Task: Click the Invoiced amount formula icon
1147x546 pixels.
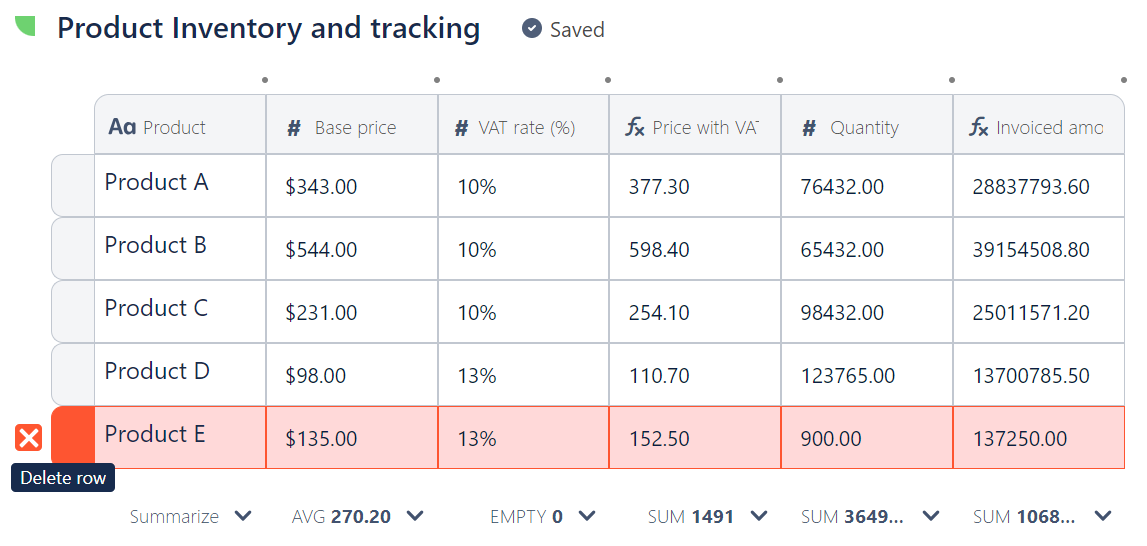Action: [979, 127]
